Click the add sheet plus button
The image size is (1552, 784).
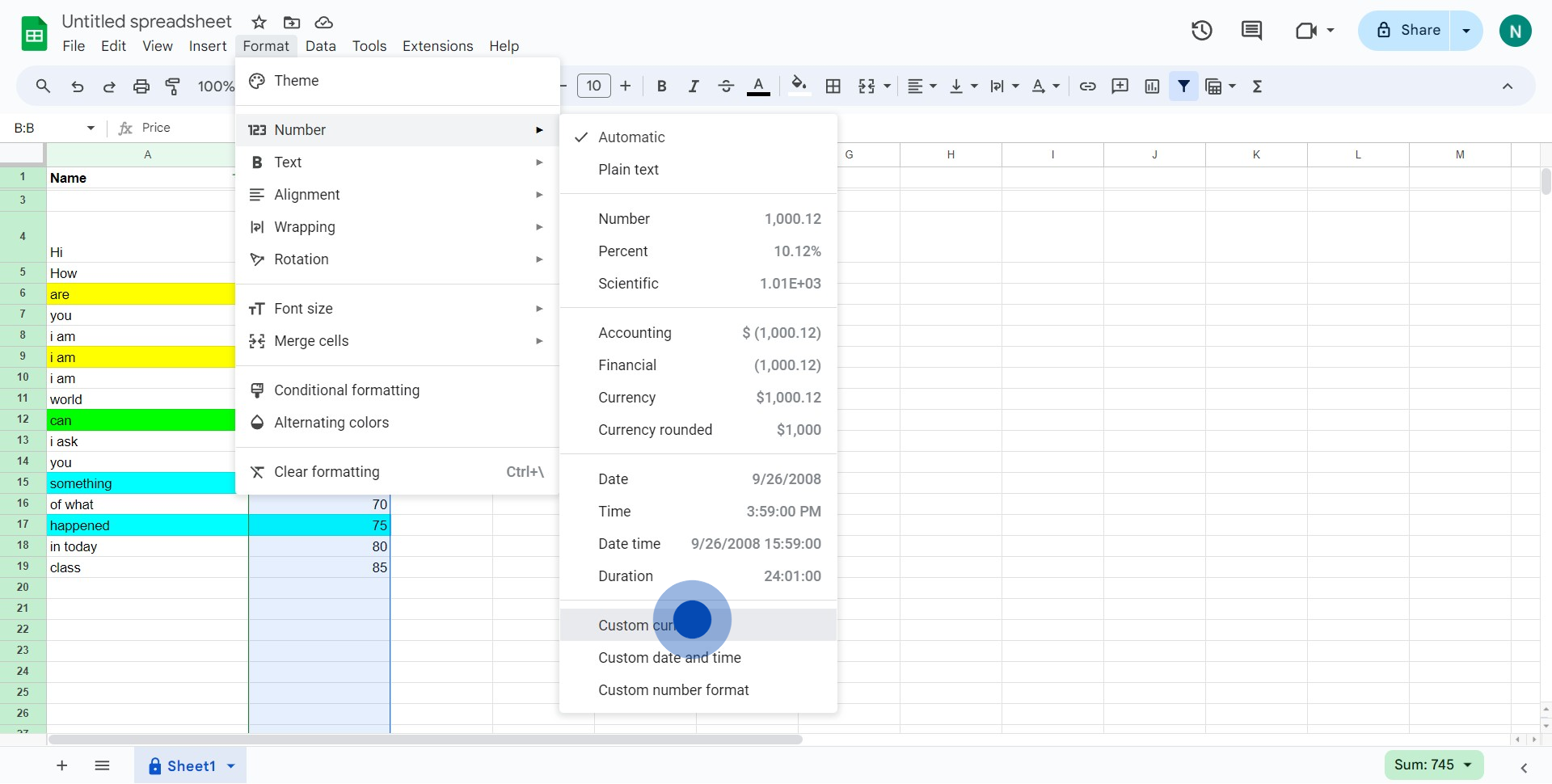pos(62,765)
